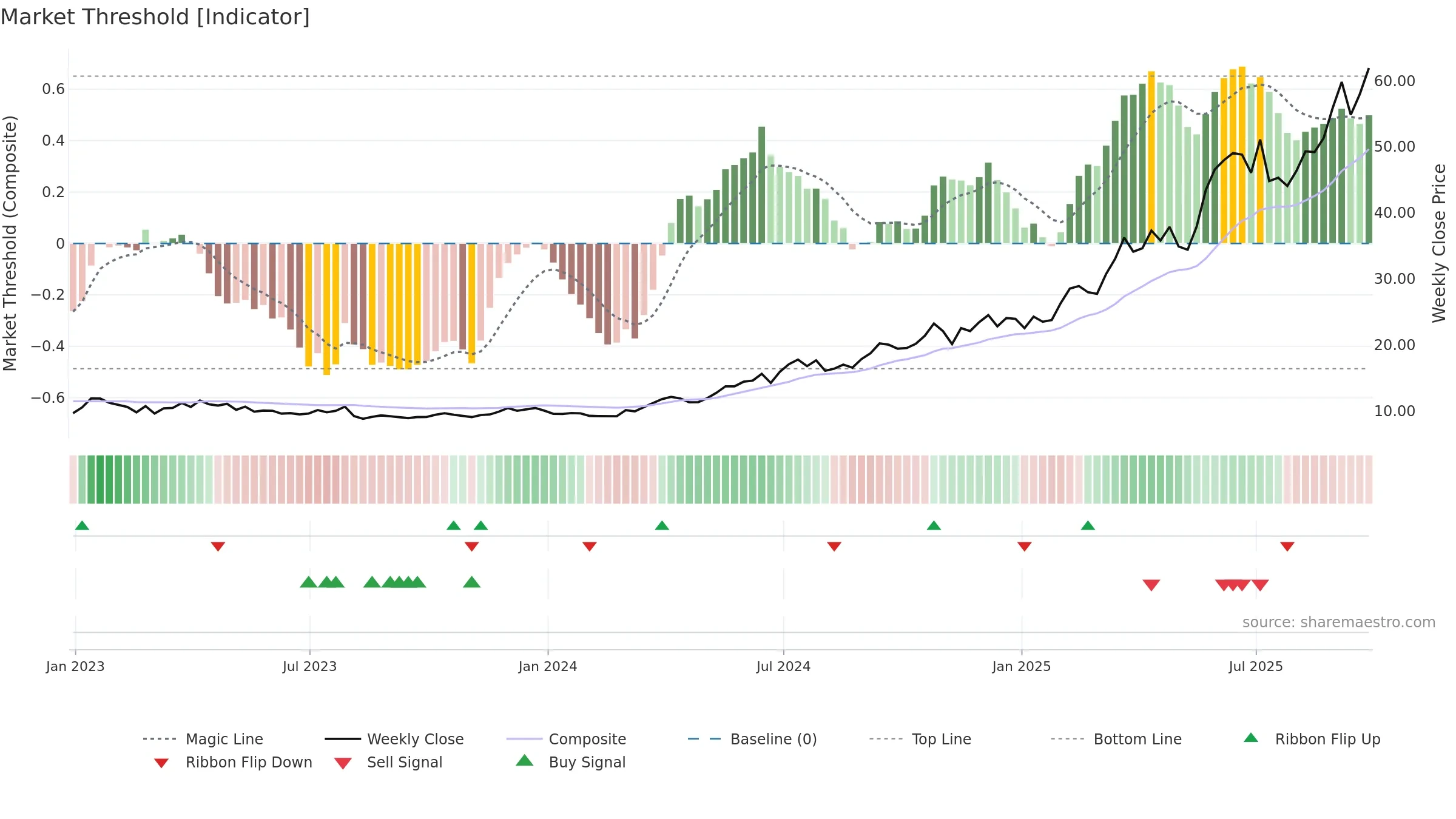This screenshot has width=1456, height=819.
Task: Click the 0.6 threshold axis label
Action: (53, 89)
